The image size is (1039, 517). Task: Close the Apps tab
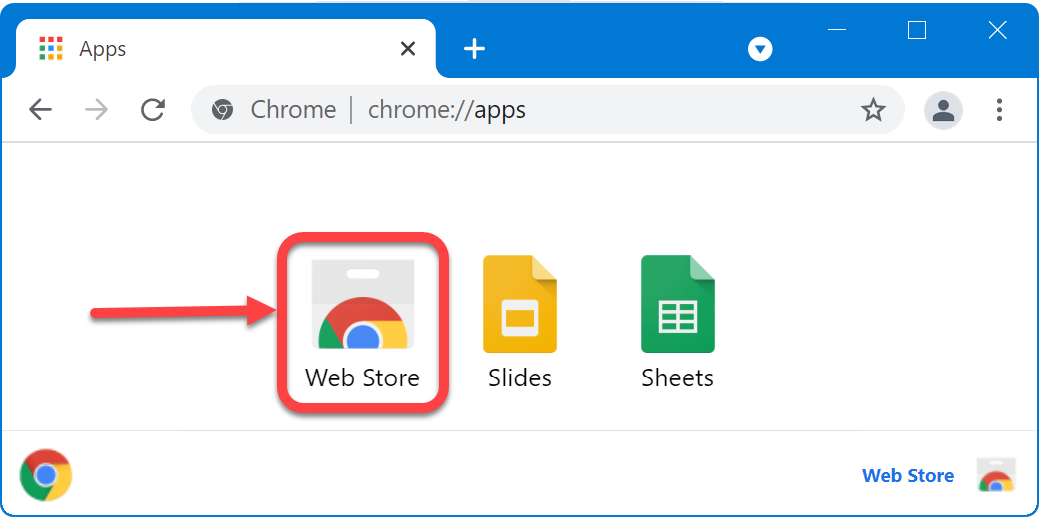(408, 48)
